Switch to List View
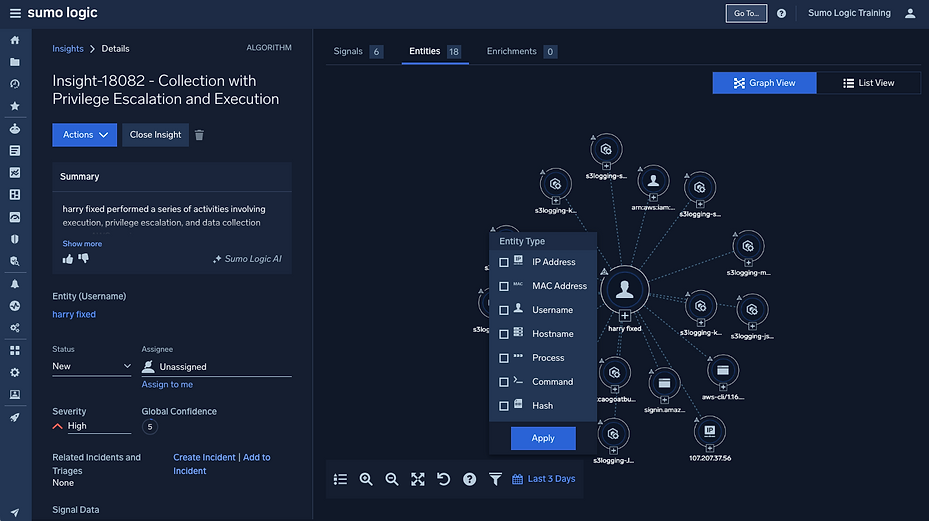Image resolution: width=929 pixels, height=521 pixels. tap(869, 83)
